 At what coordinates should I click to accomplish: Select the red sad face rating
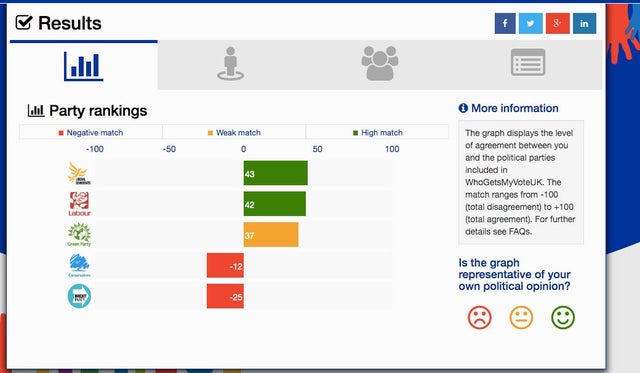click(x=480, y=317)
